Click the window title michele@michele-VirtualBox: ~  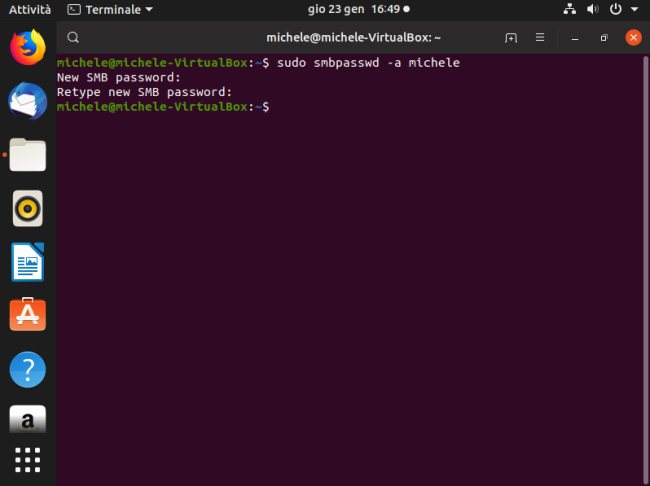tap(354, 38)
